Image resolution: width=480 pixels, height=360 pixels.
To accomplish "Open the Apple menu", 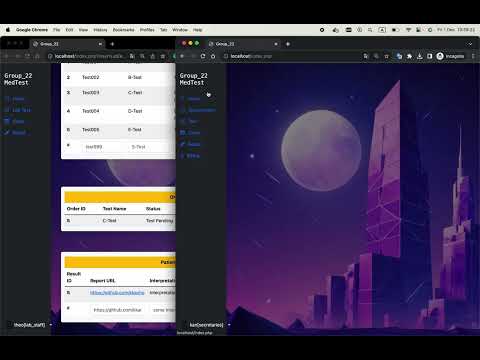I will coord(8,30).
